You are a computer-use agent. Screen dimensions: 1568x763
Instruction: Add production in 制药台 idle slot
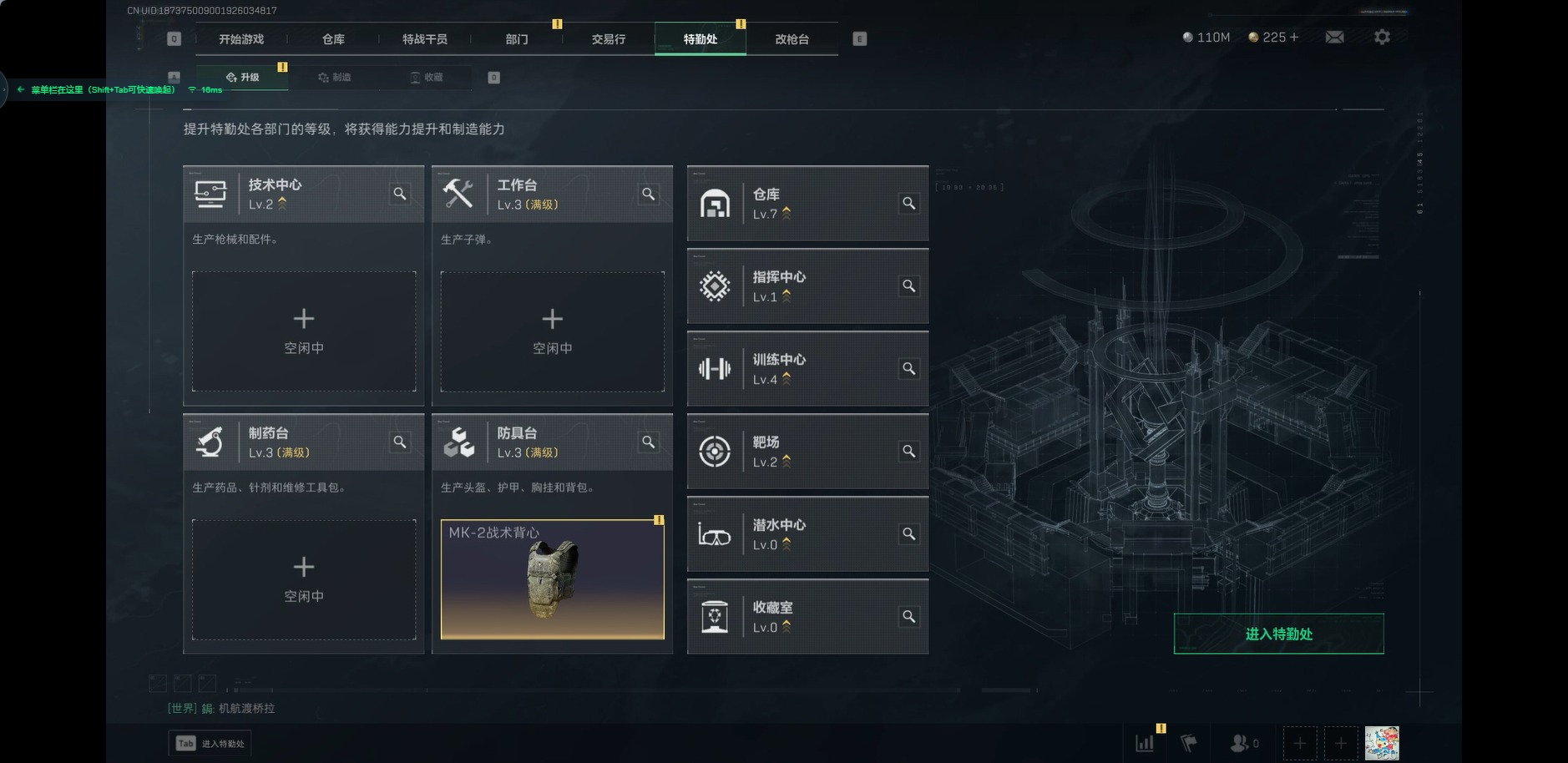tap(304, 579)
